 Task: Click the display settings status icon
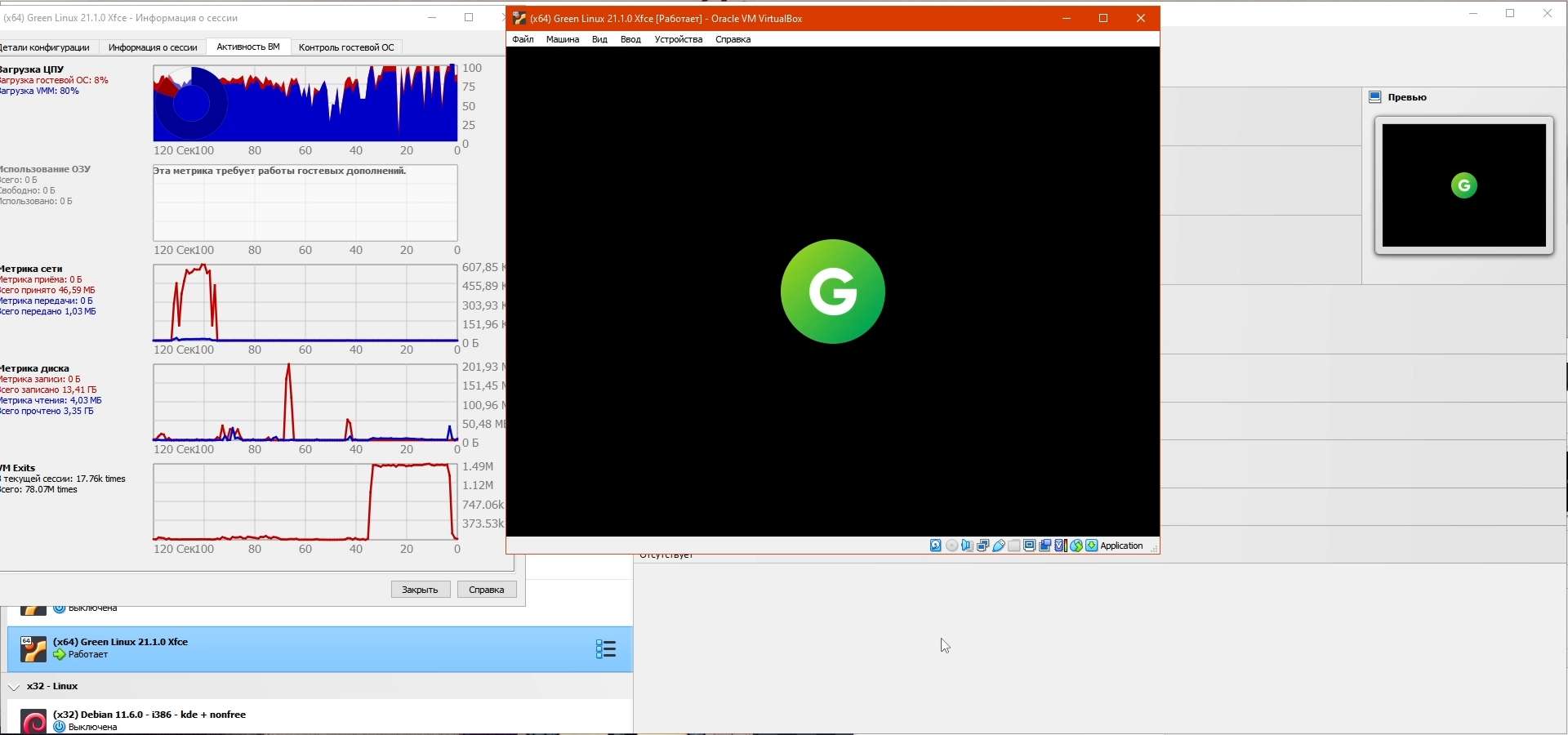click(x=1030, y=546)
